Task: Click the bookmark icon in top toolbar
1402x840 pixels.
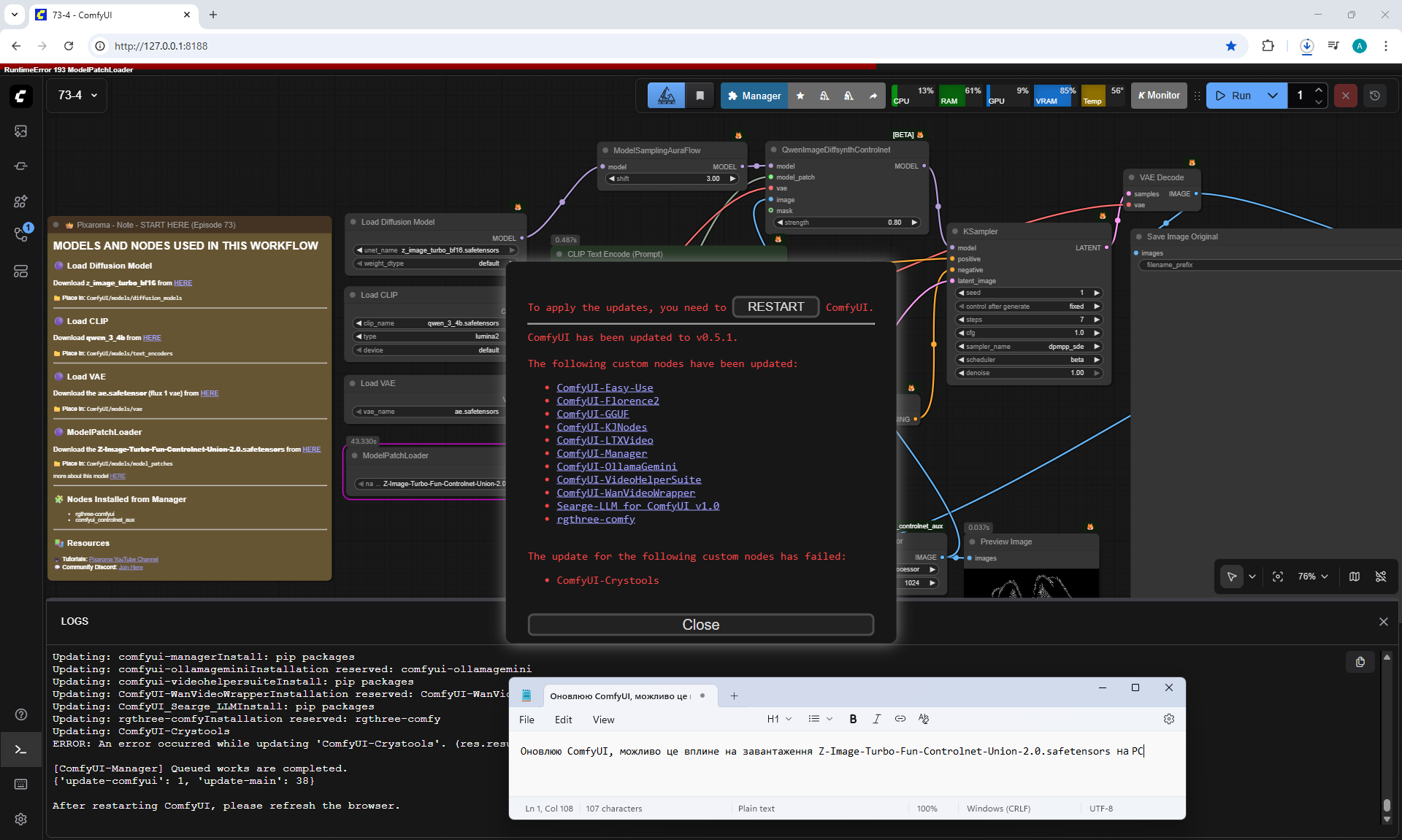Action: pyautogui.click(x=700, y=96)
